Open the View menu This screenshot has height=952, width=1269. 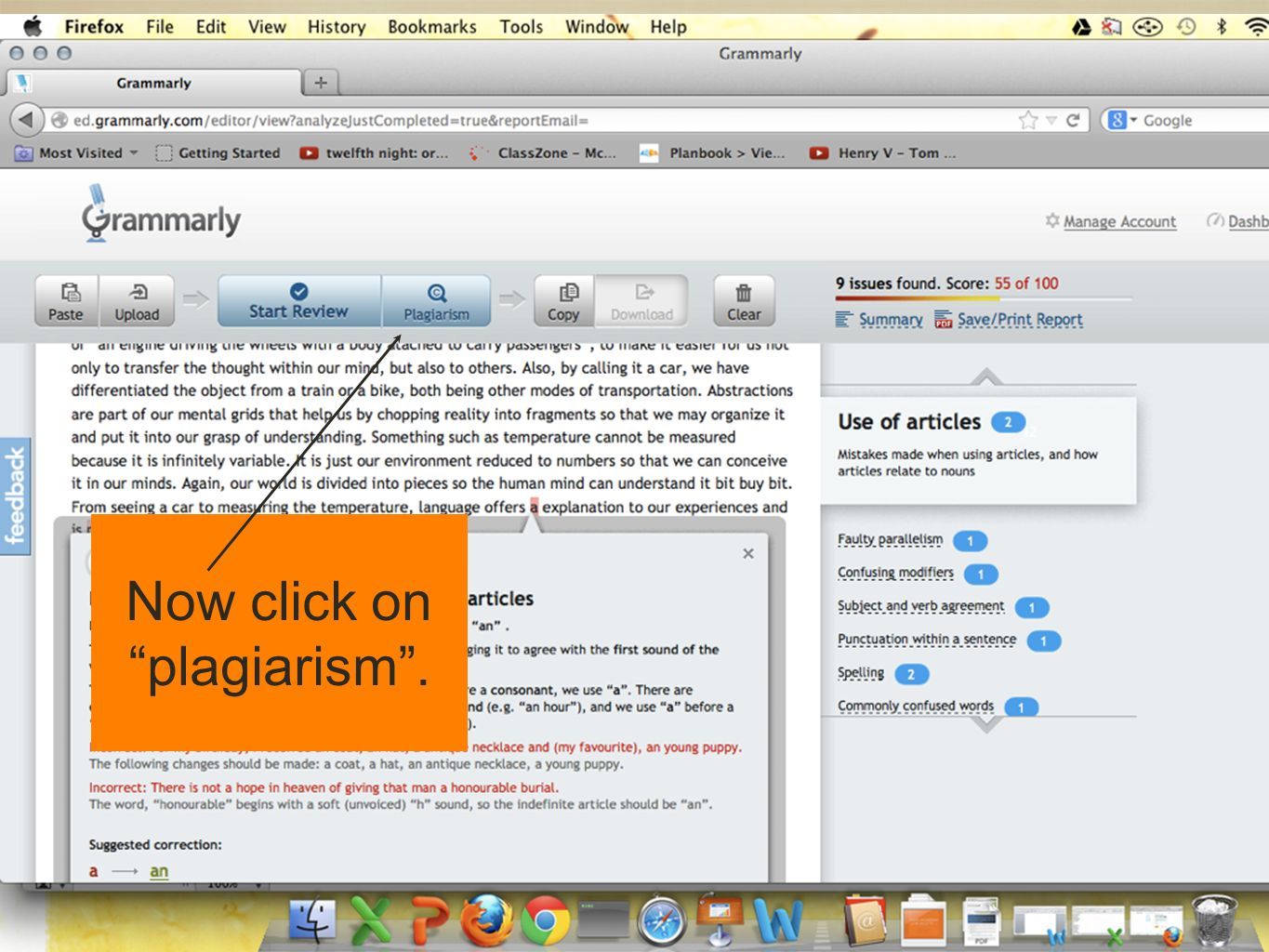point(267,27)
